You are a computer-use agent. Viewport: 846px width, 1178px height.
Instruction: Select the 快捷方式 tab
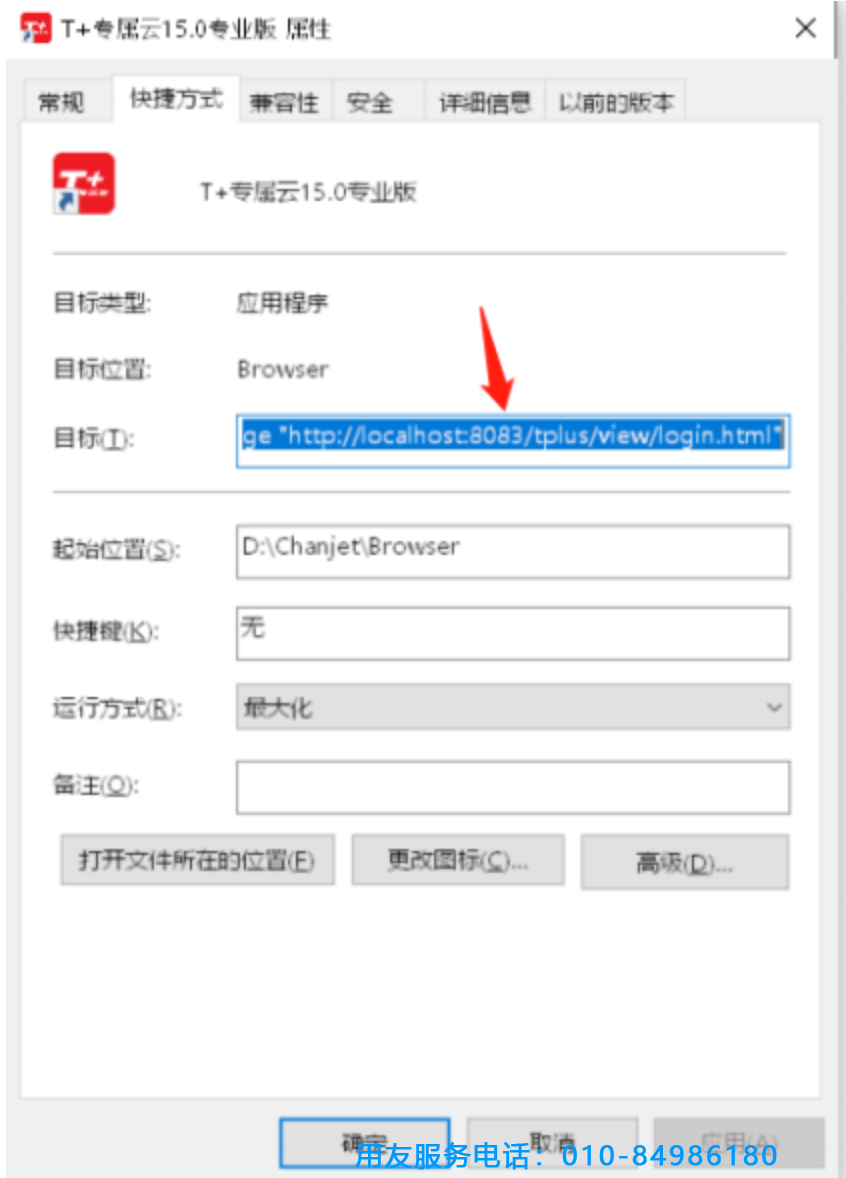click(177, 98)
